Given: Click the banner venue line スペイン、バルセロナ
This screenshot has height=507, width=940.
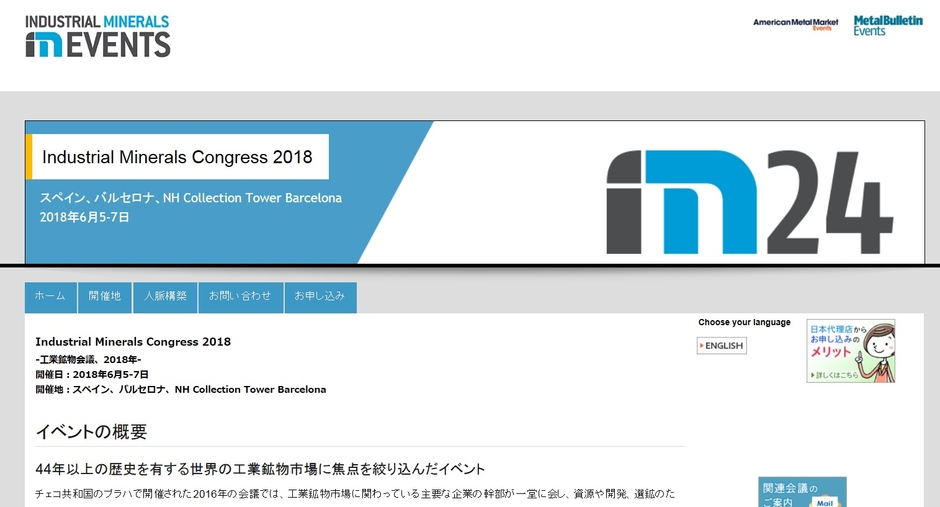Looking at the screenshot, I should [191, 198].
